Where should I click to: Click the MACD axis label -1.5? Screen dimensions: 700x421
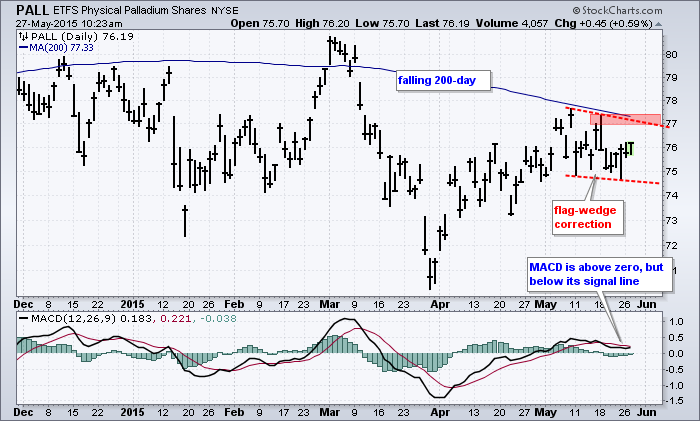(x=674, y=401)
